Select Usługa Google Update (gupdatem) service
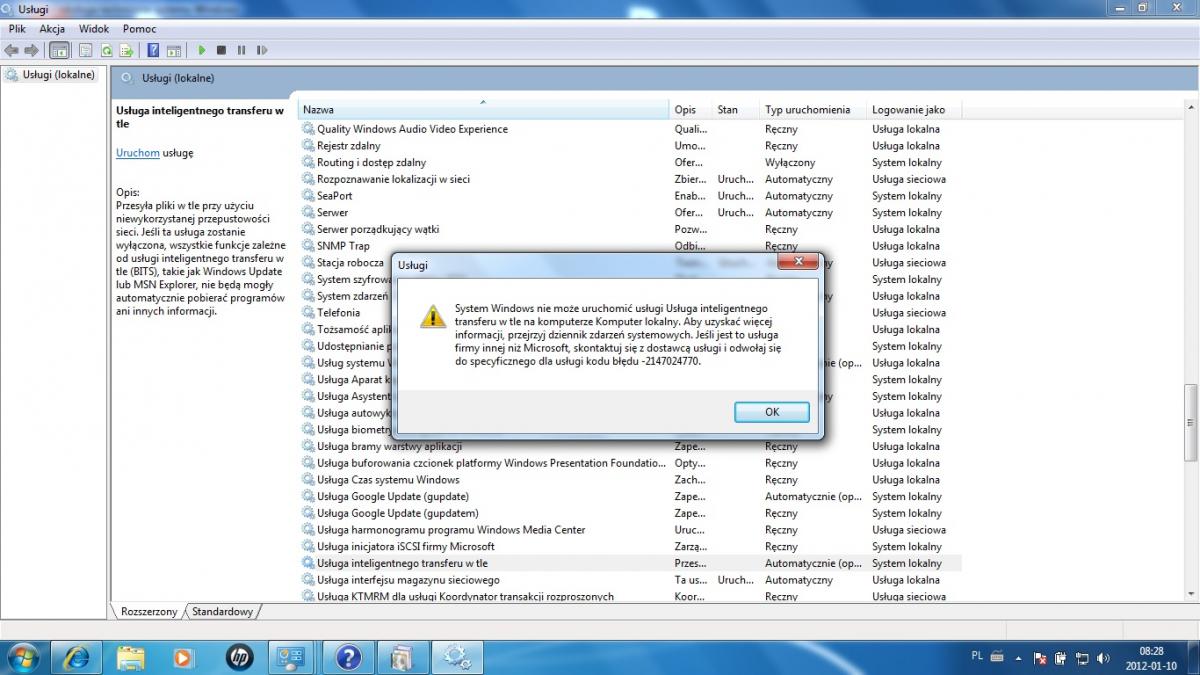Image resolution: width=1200 pixels, height=675 pixels. tap(630, 513)
